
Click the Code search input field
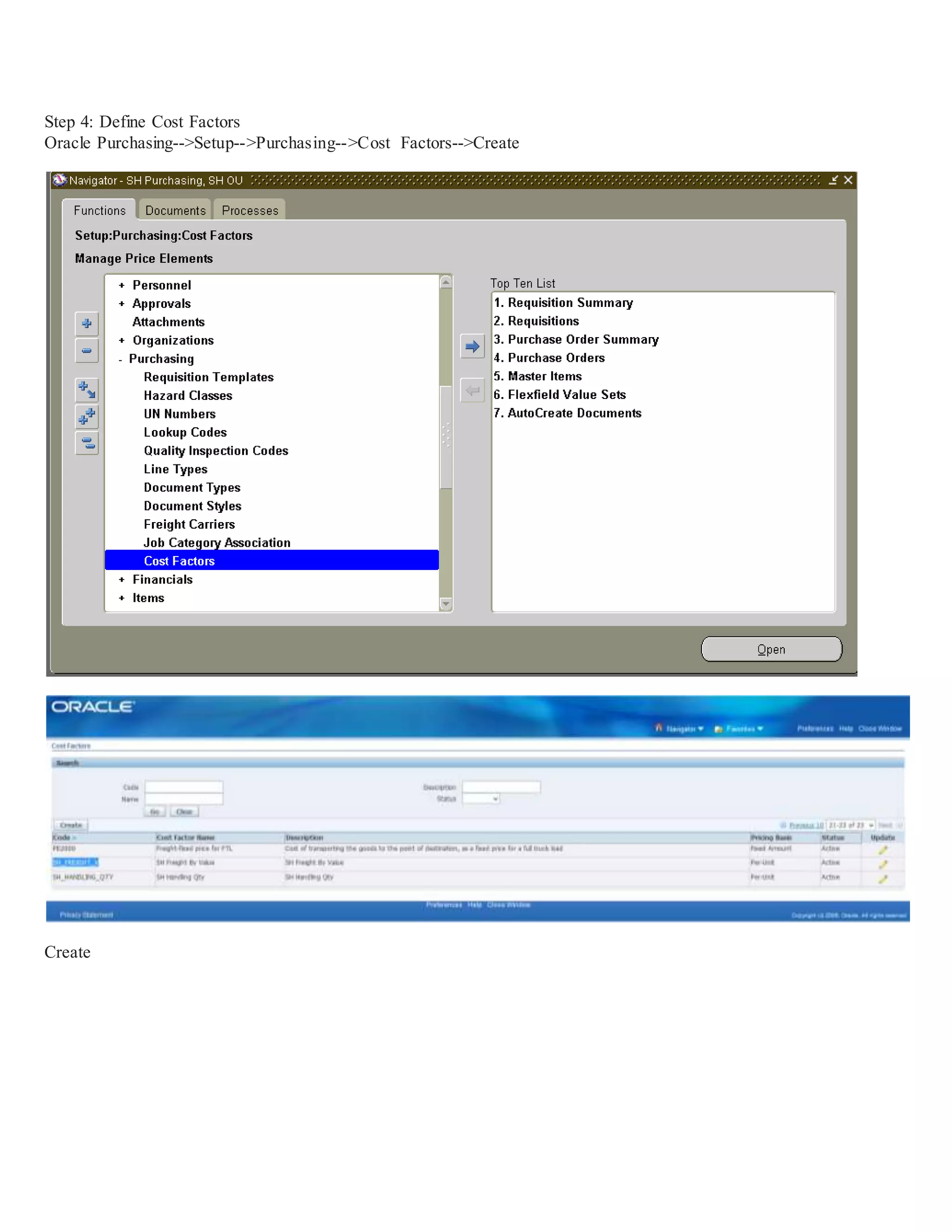184,787
